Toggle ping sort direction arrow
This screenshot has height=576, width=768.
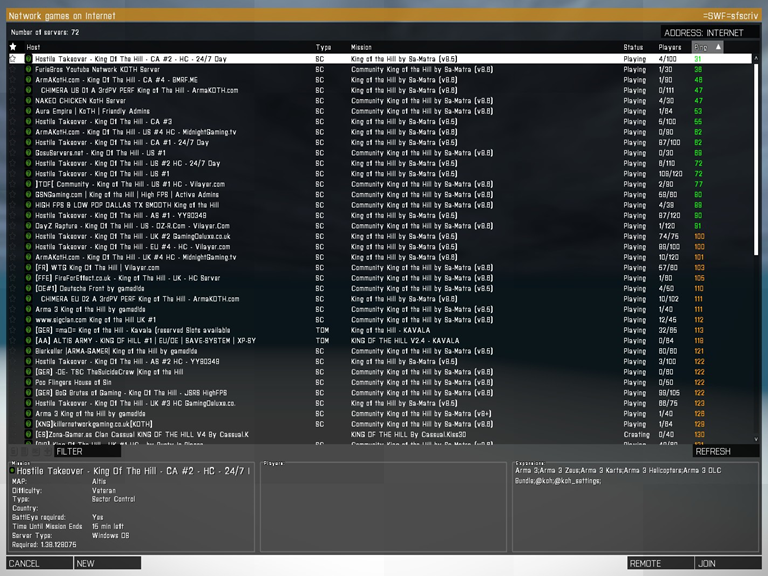click(718, 47)
